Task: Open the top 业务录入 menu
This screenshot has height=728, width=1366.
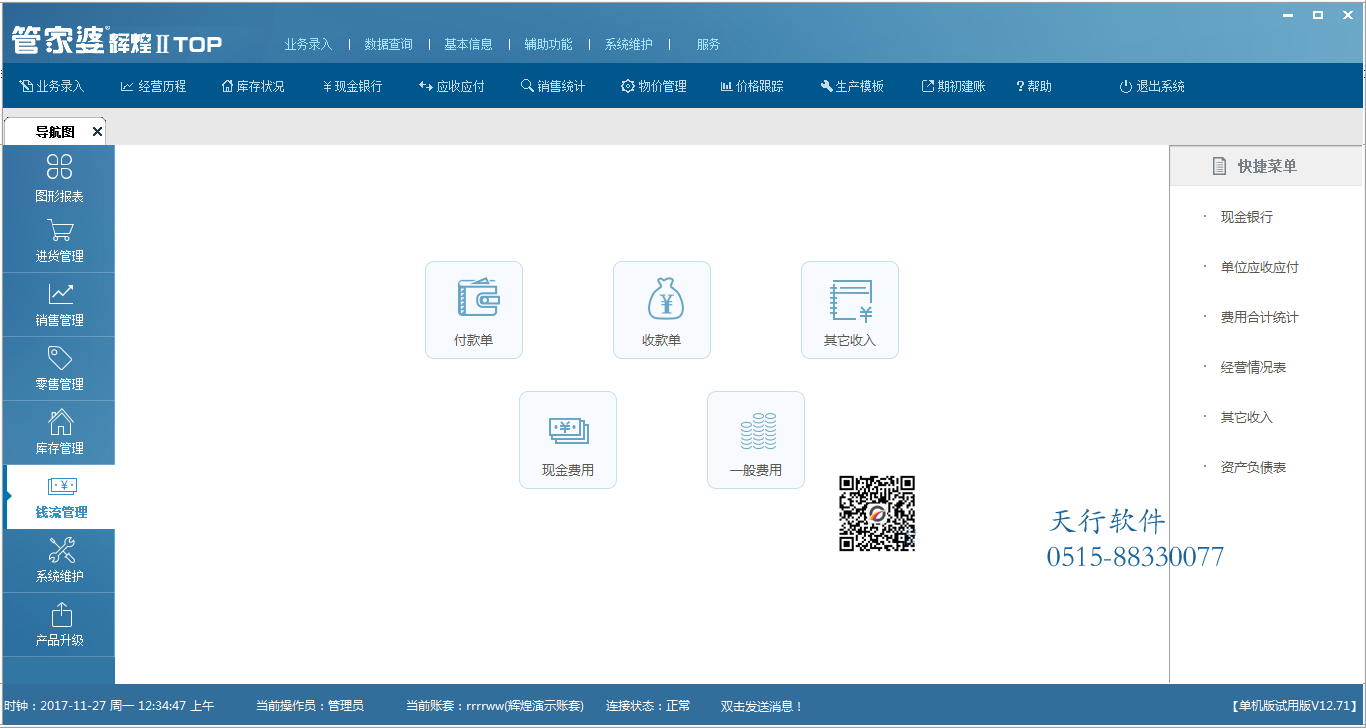Action: click(308, 44)
